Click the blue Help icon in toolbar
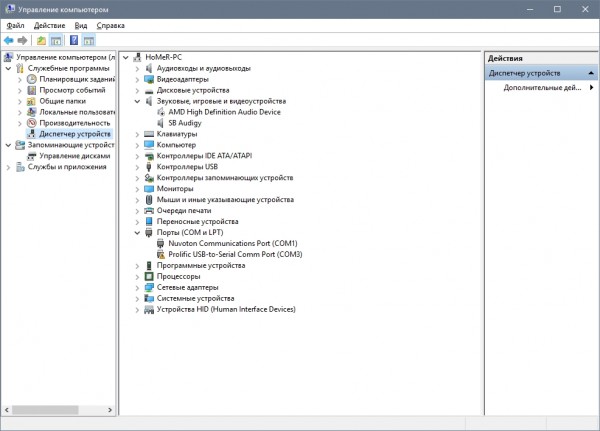The height and width of the screenshot is (431, 600). (x=73, y=41)
